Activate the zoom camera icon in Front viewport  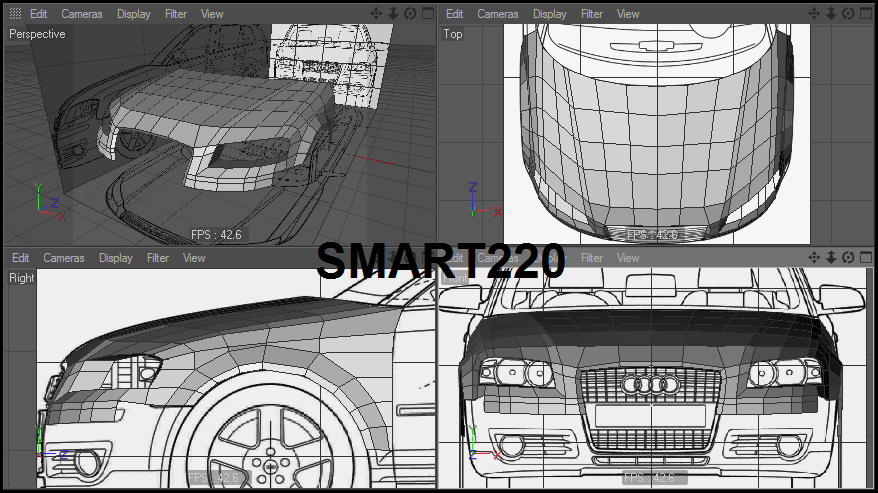pyautogui.click(x=832, y=258)
